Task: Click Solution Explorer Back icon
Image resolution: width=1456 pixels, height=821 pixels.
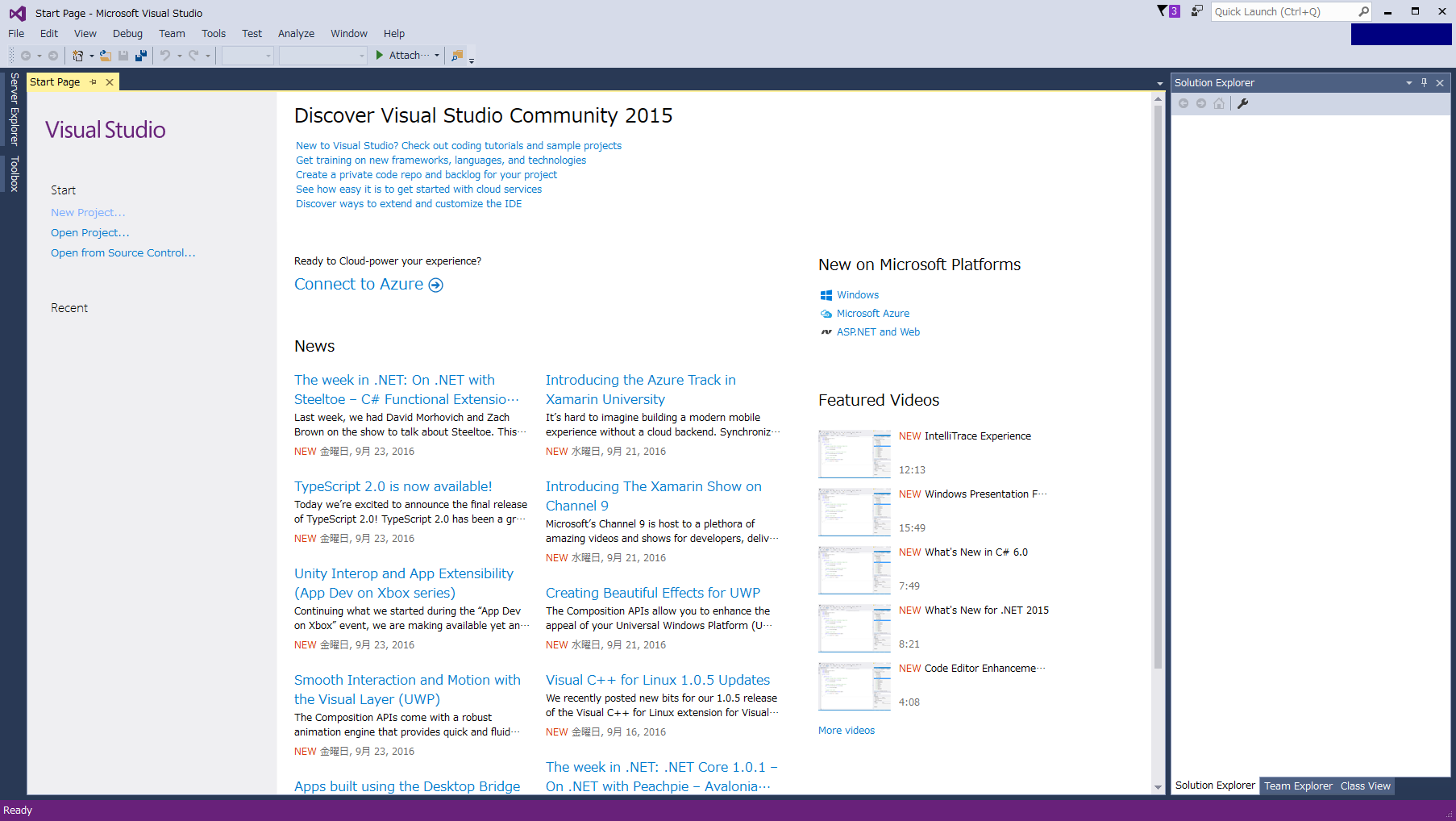Action: click(x=1184, y=103)
